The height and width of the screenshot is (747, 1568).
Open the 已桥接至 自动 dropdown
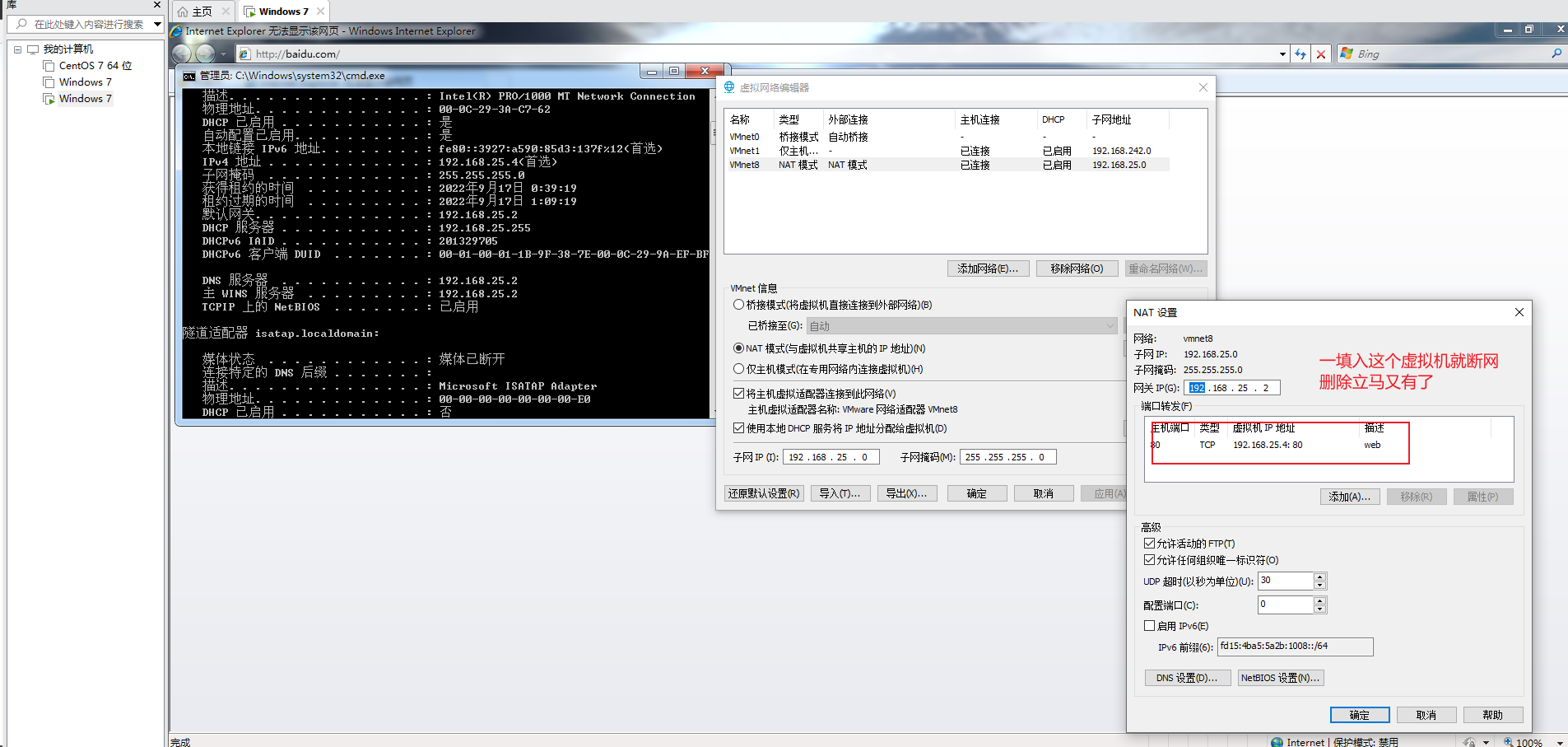(x=961, y=326)
